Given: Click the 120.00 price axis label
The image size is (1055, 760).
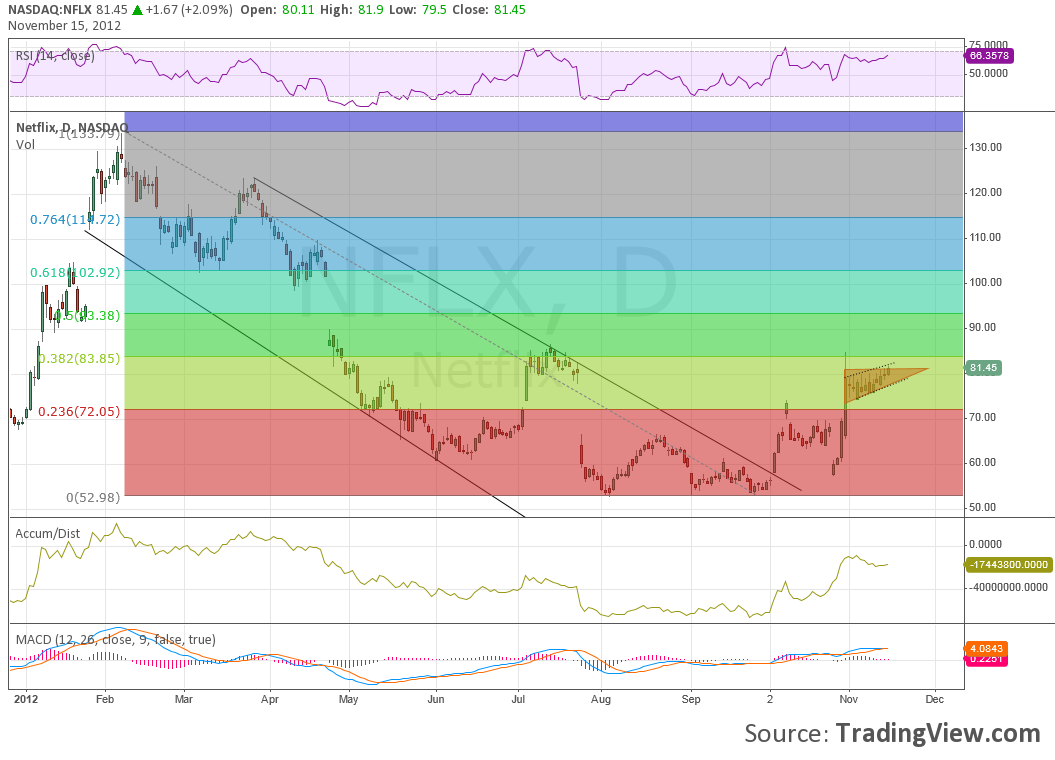Looking at the screenshot, I should (985, 192).
